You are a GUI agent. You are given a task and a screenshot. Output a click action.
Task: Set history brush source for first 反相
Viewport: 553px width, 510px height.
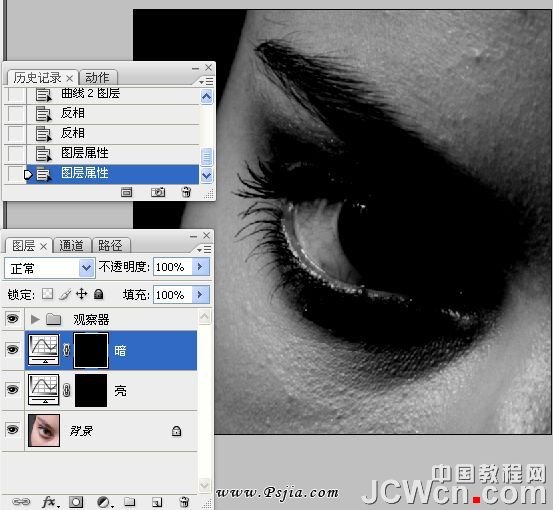16,114
